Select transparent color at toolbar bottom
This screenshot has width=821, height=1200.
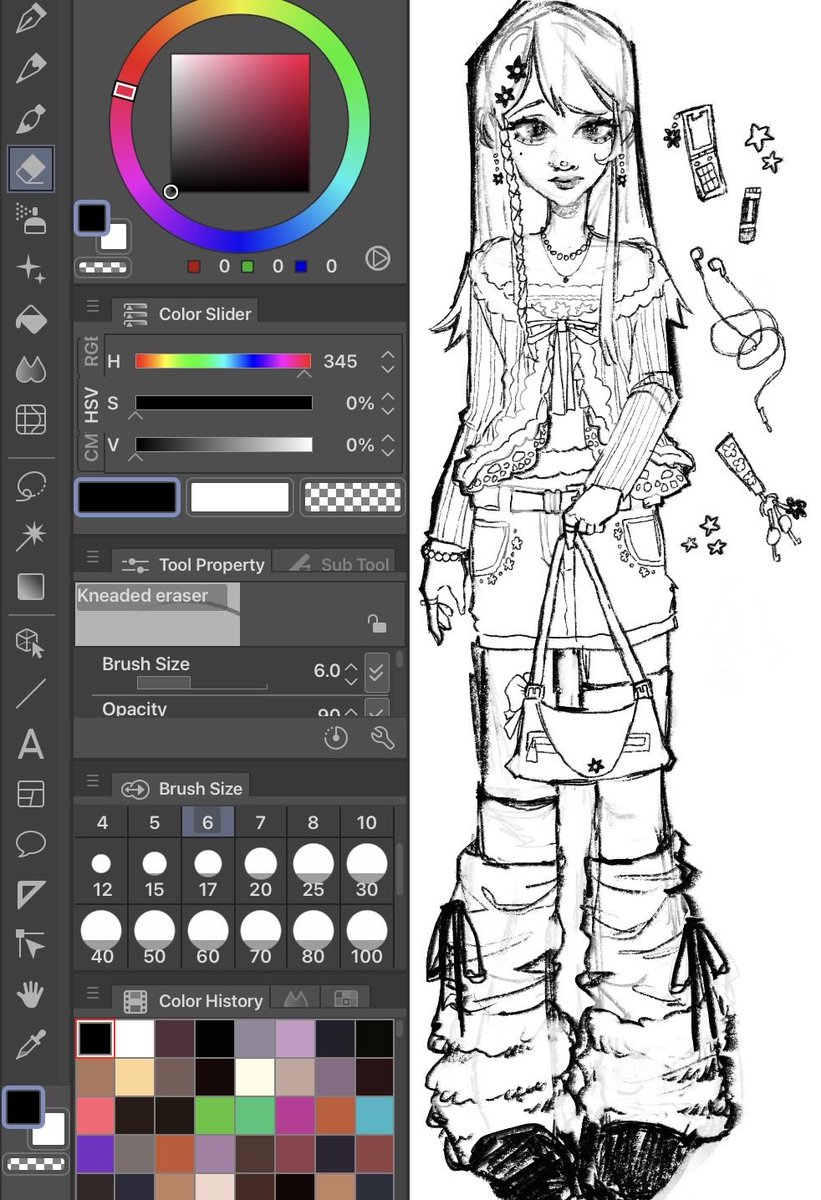36,1163
